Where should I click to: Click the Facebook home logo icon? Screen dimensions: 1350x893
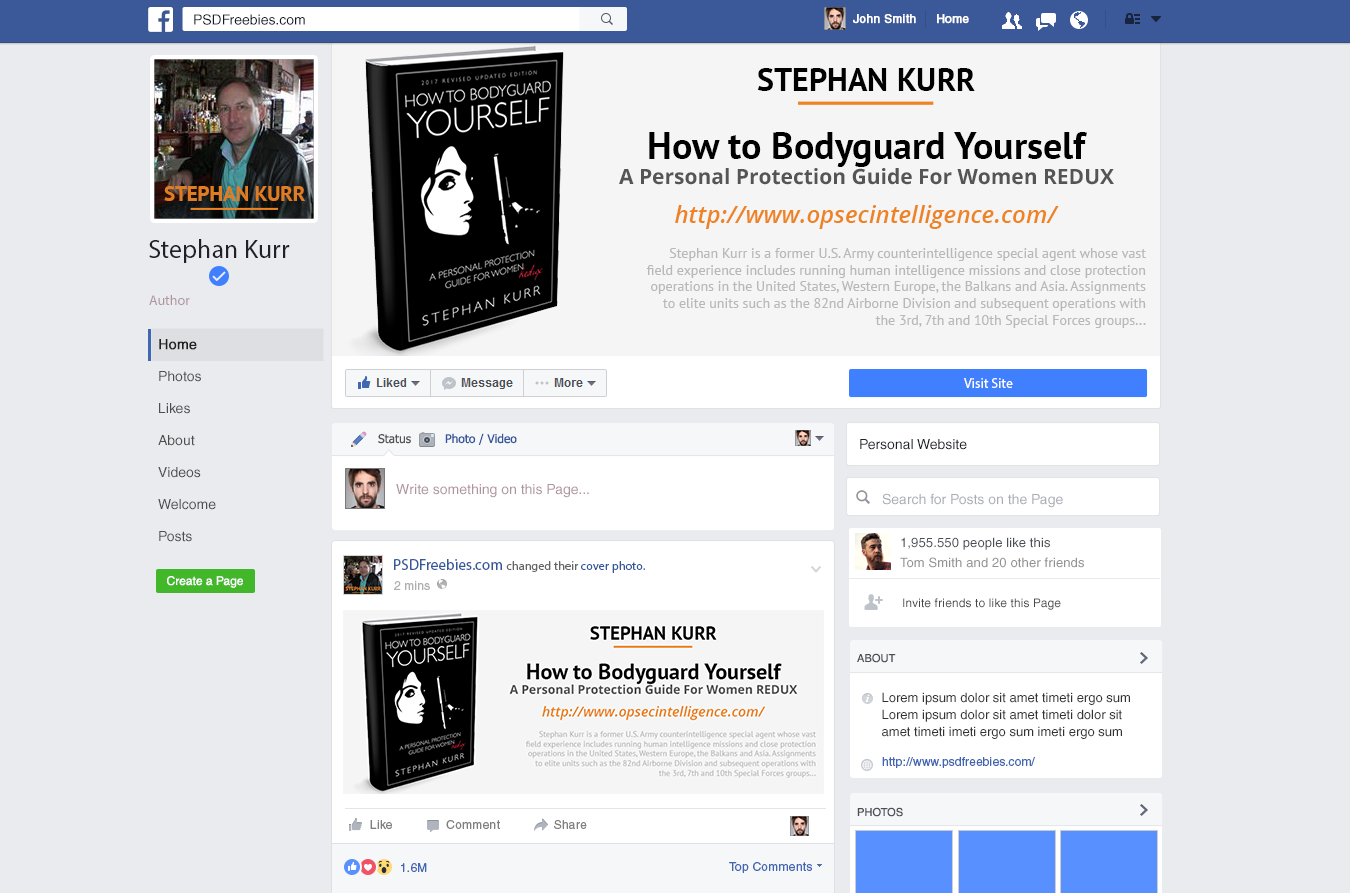pyautogui.click(x=161, y=19)
